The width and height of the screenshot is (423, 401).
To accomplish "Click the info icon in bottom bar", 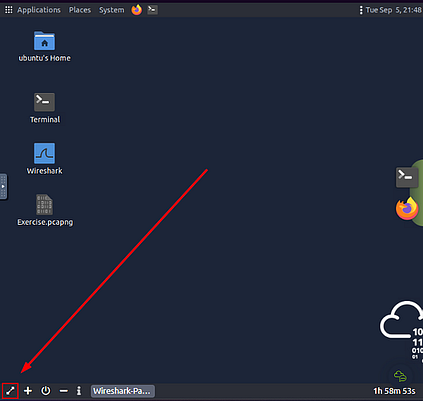I will 79,391.
